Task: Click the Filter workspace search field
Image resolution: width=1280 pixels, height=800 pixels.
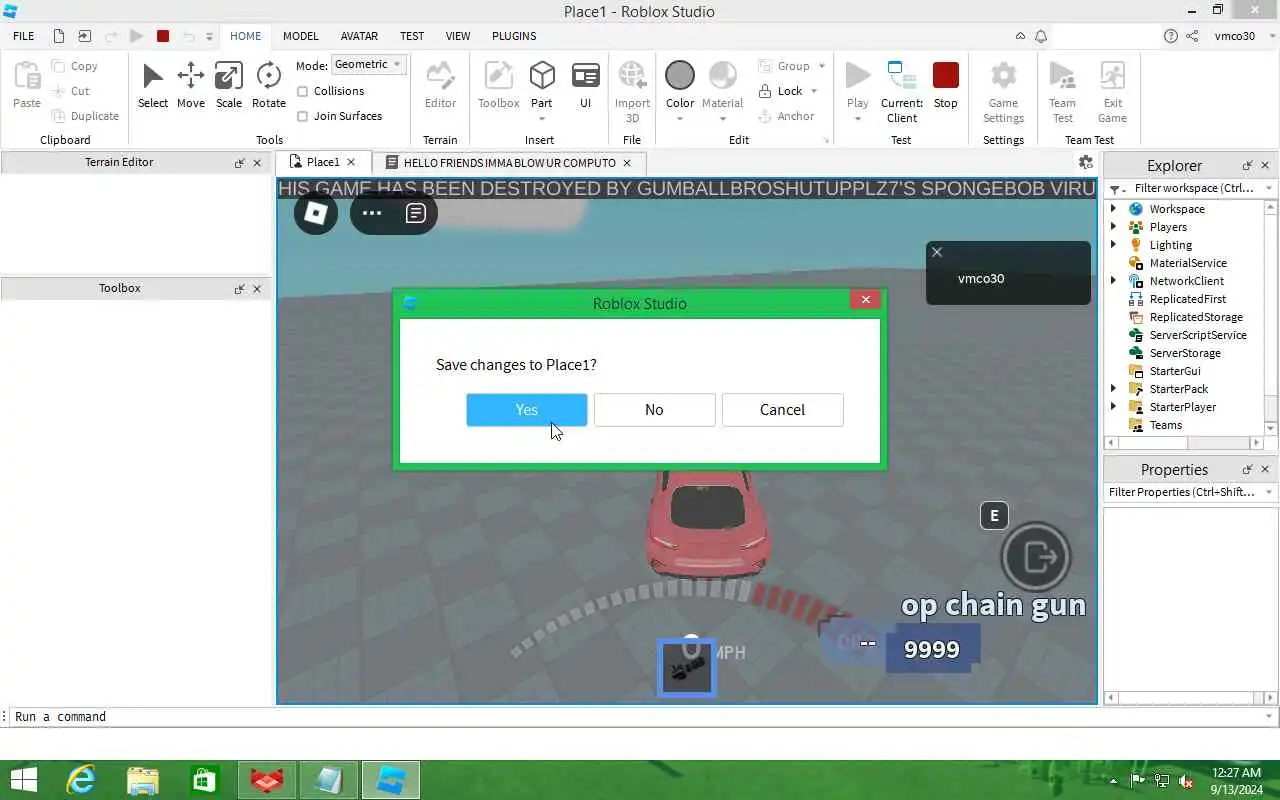Action: (1191, 188)
